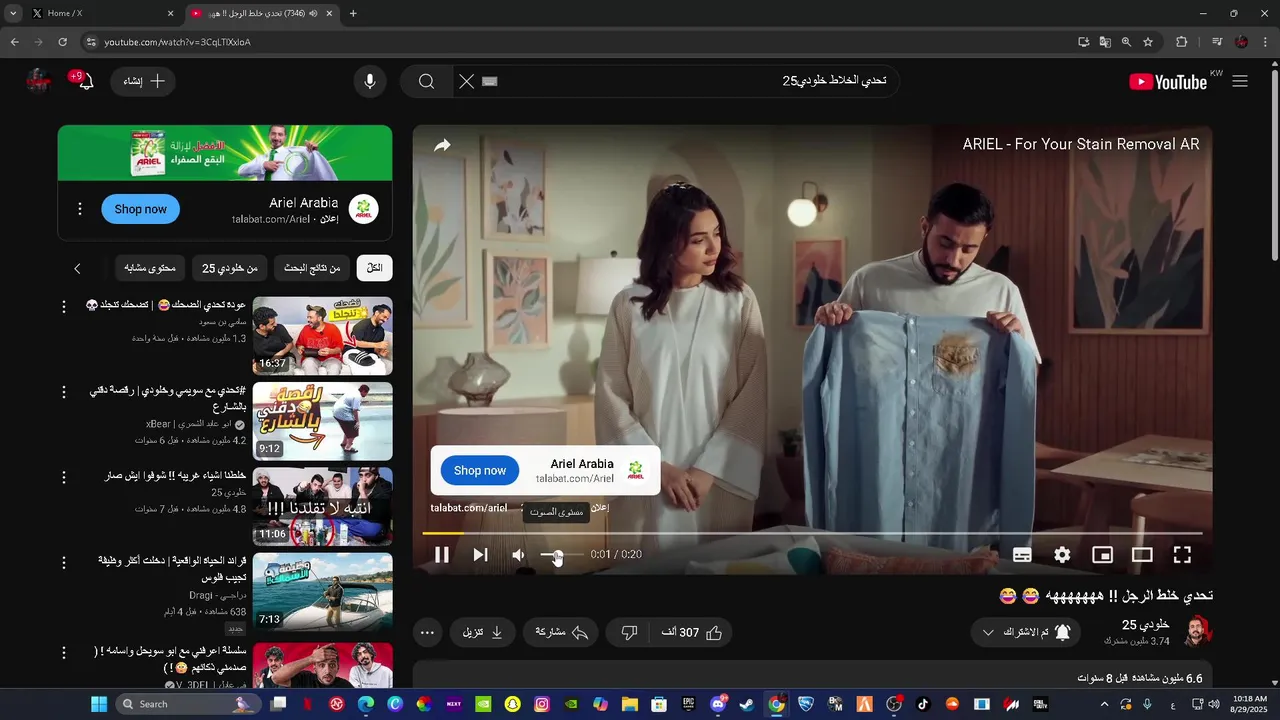Screen dimensions: 1280x720
Task: Show hidden tray icons chevron
Action: [x=1105, y=704]
